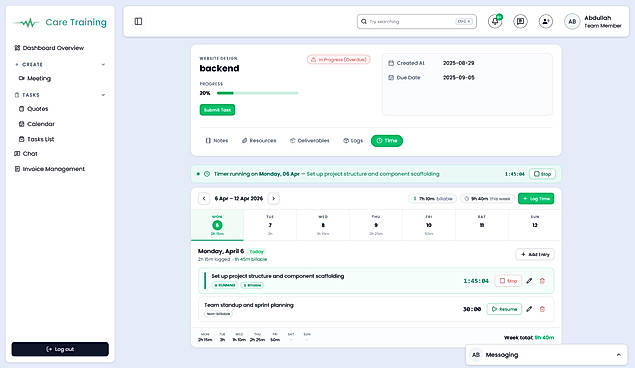Click the Created At value 2025-08-29
Image resolution: width=635 pixels, height=368 pixels.
click(458, 63)
